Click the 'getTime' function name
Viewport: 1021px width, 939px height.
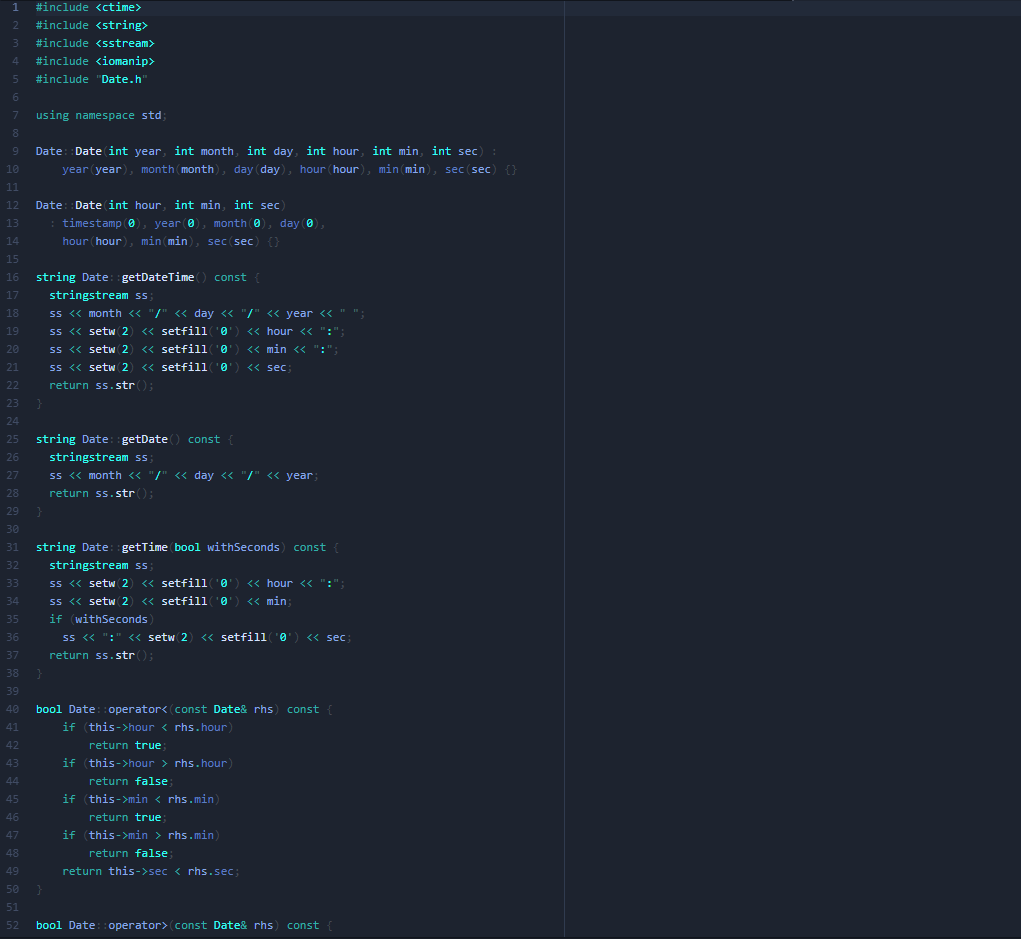(x=145, y=548)
